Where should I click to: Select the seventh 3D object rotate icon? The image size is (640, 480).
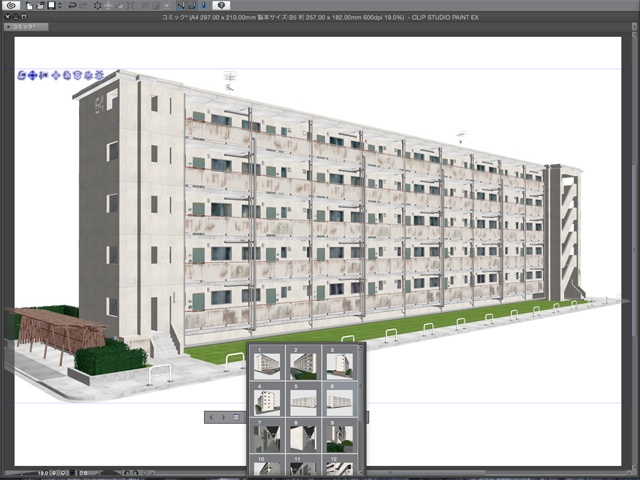tap(88, 75)
